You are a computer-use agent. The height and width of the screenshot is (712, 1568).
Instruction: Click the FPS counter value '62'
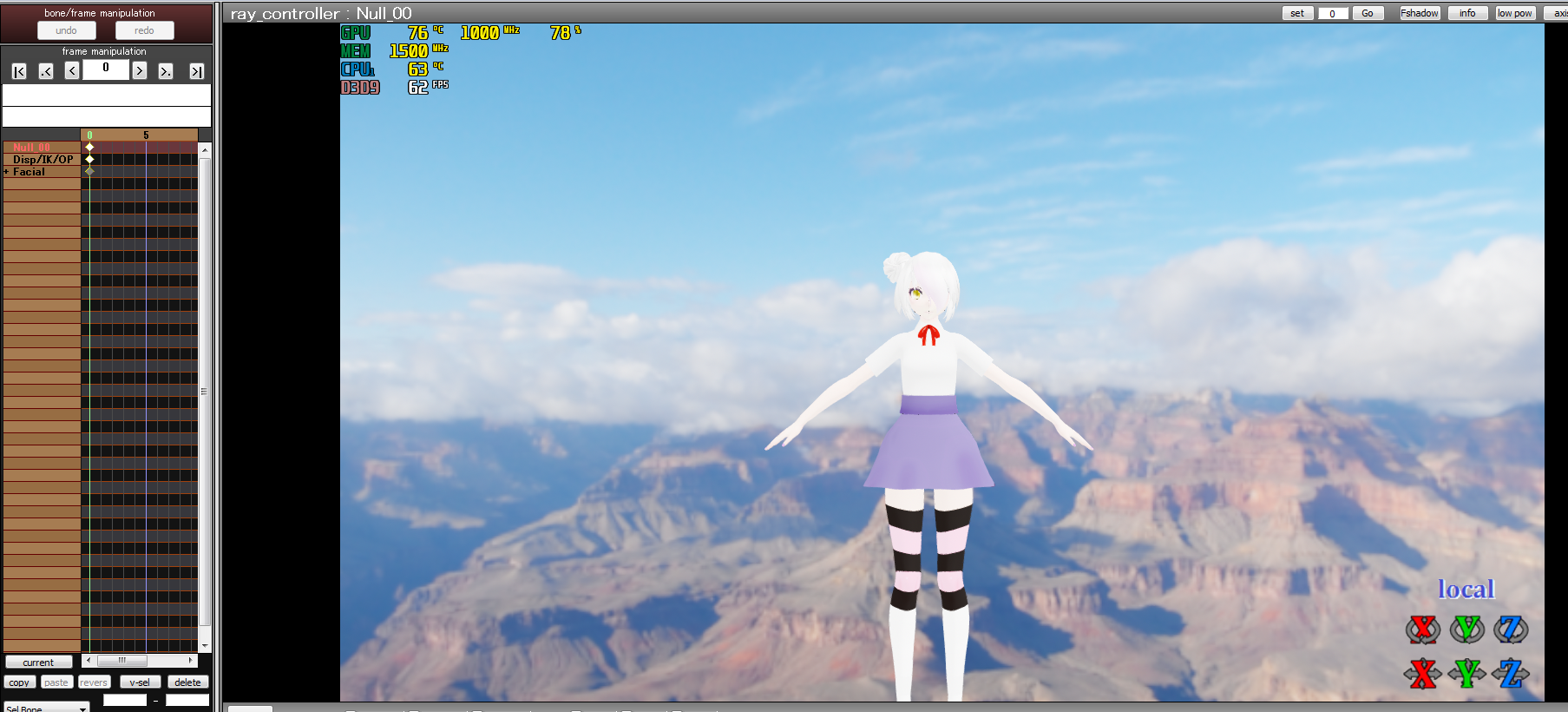(418, 87)
